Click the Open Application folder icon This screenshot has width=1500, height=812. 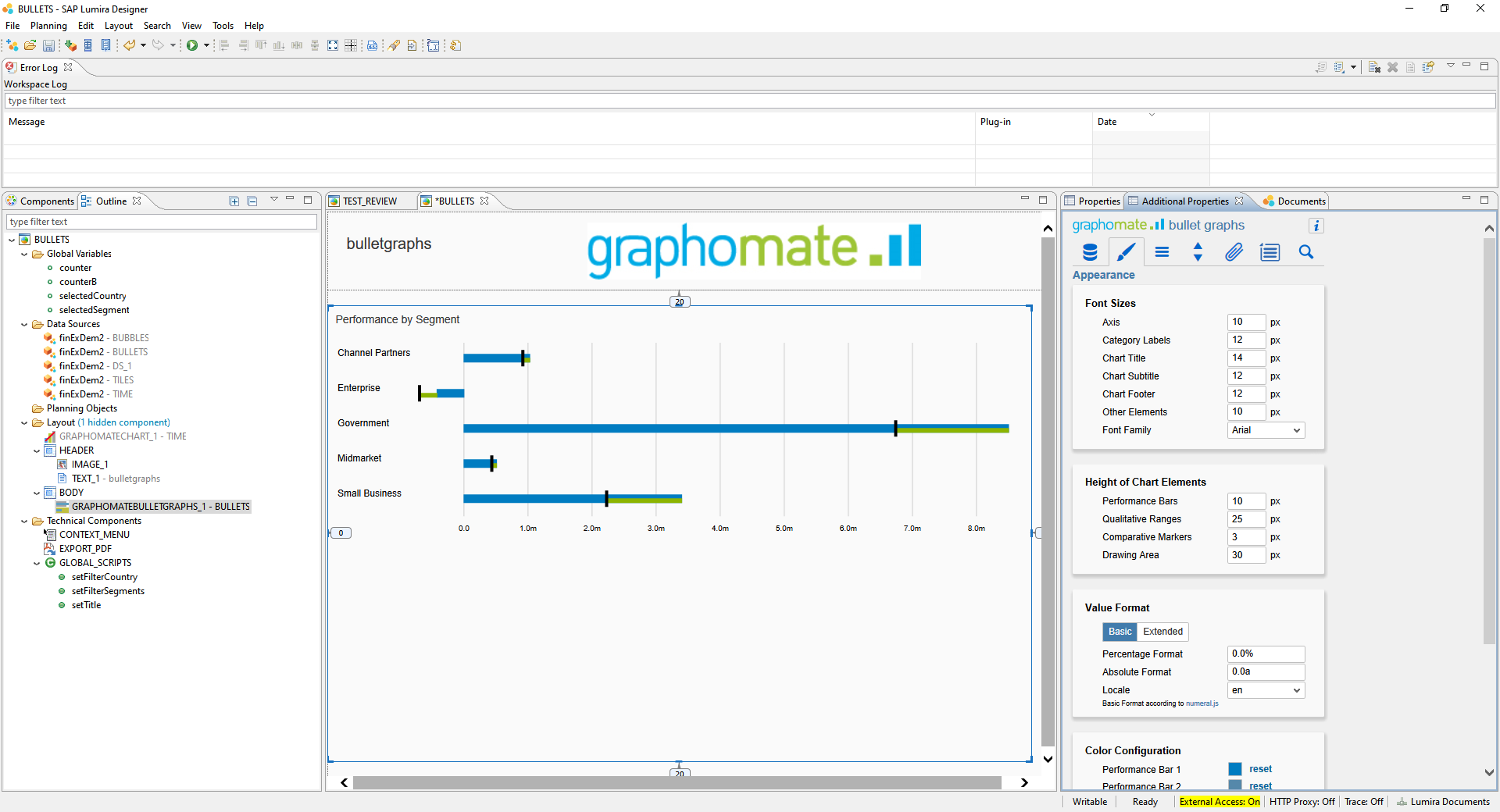click(30, 45)
